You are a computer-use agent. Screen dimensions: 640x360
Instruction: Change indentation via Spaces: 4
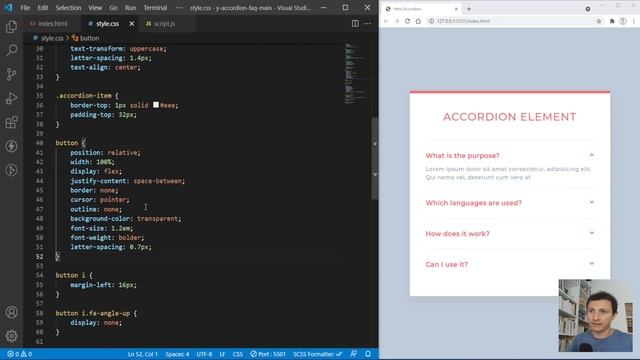pyautogui.click(x=177, y=354)
